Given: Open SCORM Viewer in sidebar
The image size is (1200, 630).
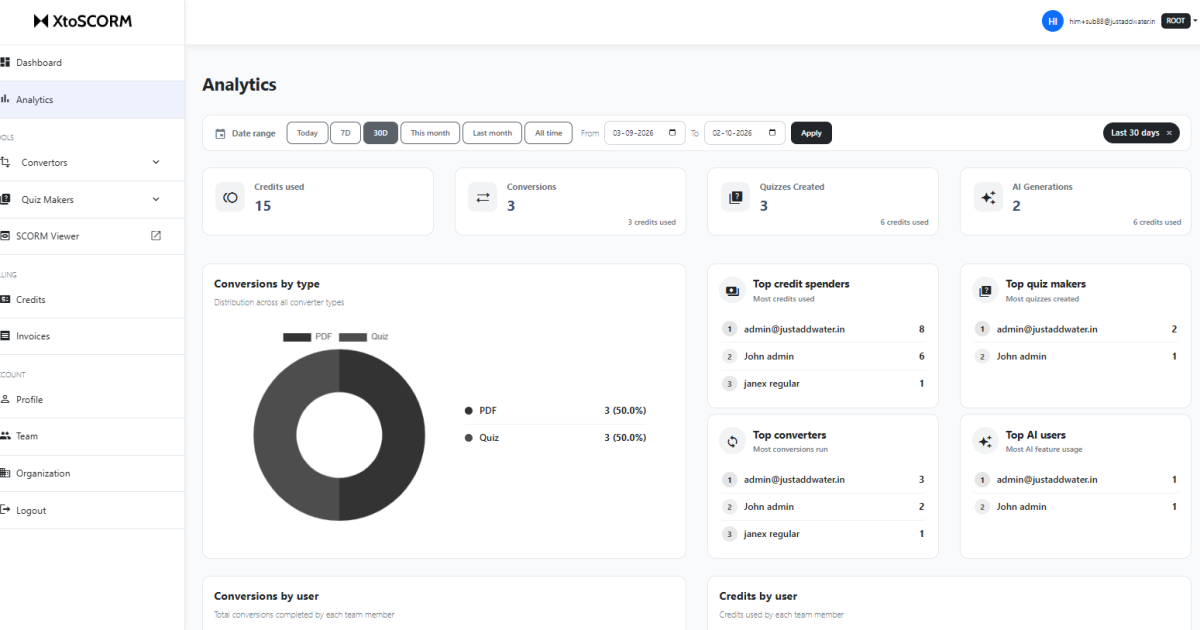Looking at the screenshot, I should point(92,236).
